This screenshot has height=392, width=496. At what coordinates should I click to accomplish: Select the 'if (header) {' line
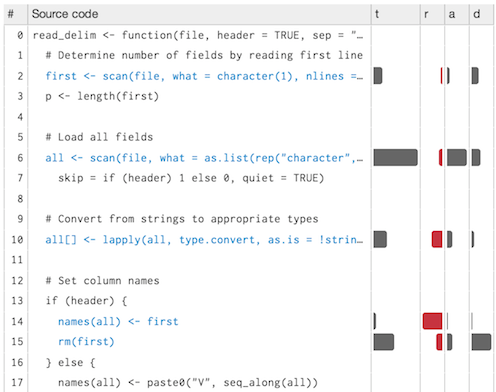(x=86, y=301)
